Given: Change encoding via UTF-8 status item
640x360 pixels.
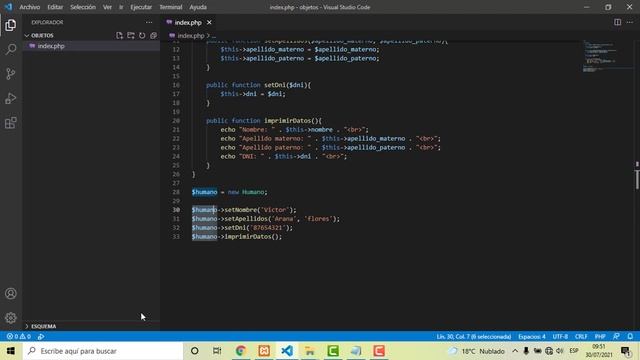Looking at the screenshot, I should tap(560, 337).
